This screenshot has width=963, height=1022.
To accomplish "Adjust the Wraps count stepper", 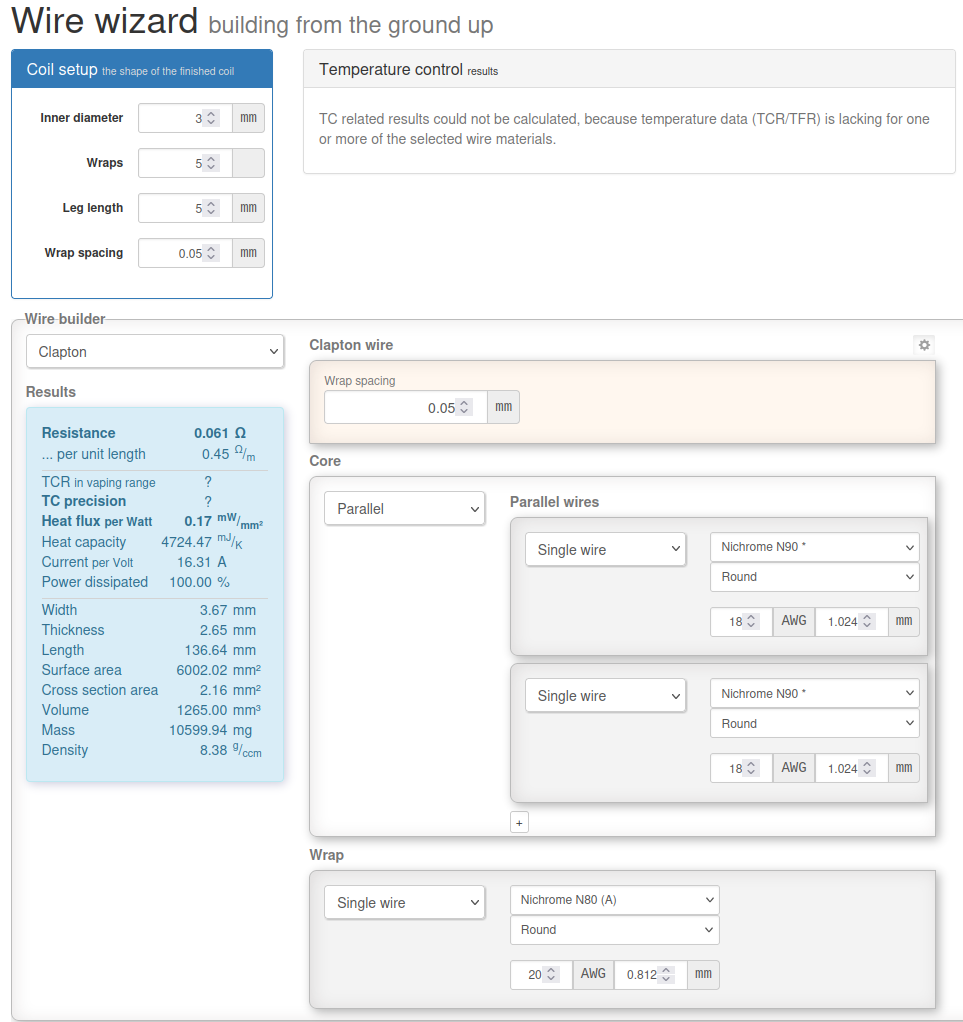I will click(210, 163).
